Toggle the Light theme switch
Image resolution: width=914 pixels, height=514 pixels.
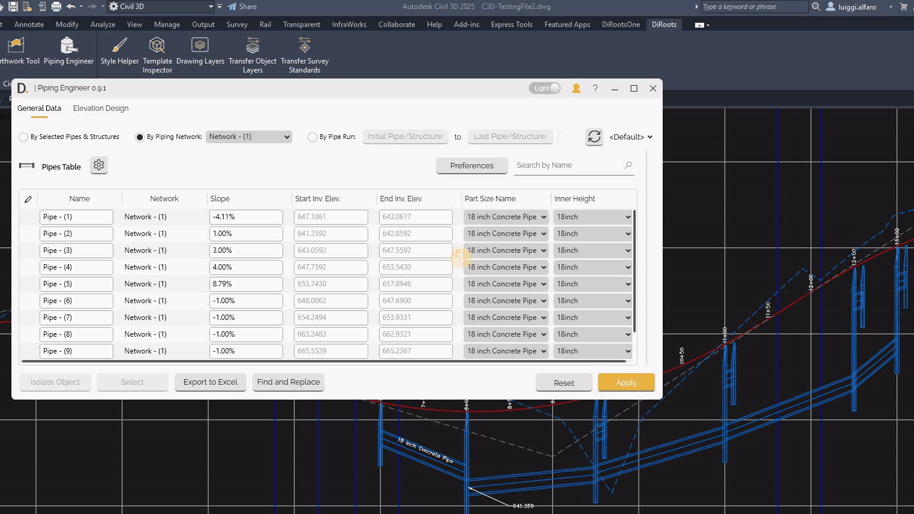(545, 88)
